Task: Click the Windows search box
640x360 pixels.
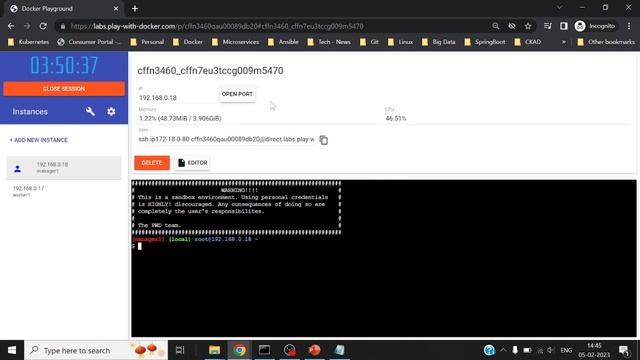Action: pyautogui.click(x=96, y=350)
